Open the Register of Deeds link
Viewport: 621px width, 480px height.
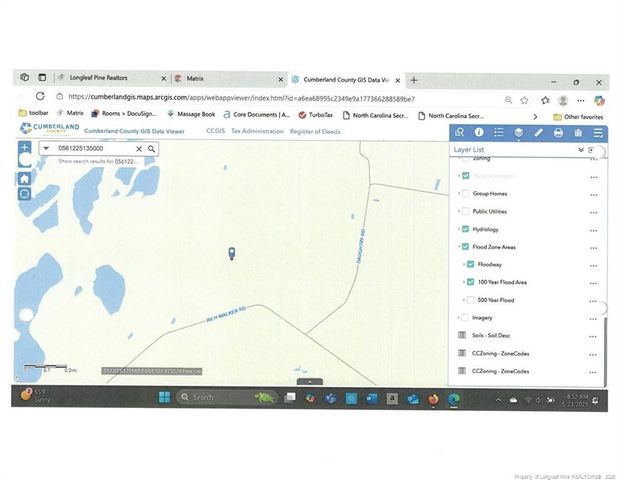[316, 131]
